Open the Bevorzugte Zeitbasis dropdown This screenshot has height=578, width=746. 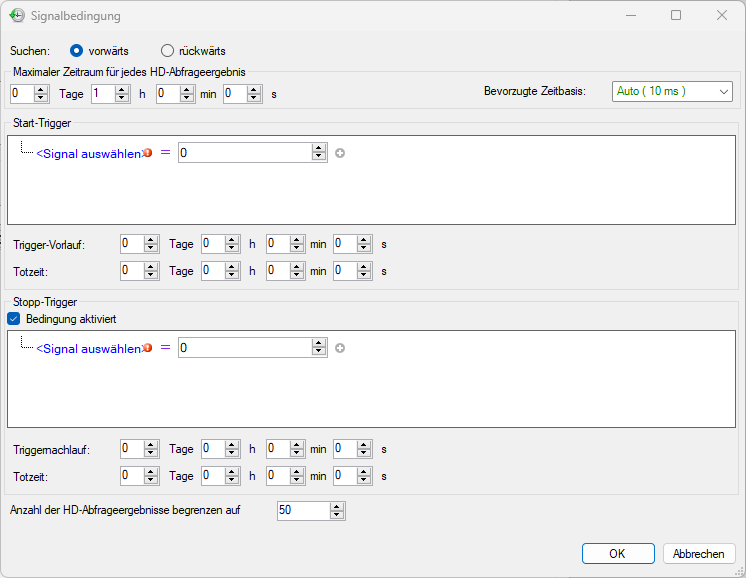671,92
